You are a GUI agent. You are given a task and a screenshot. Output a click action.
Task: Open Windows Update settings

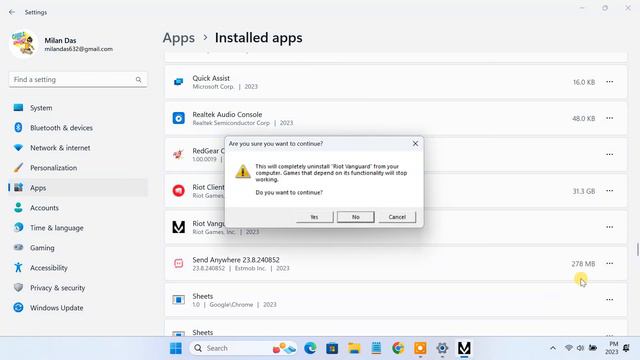pos(78,308)
